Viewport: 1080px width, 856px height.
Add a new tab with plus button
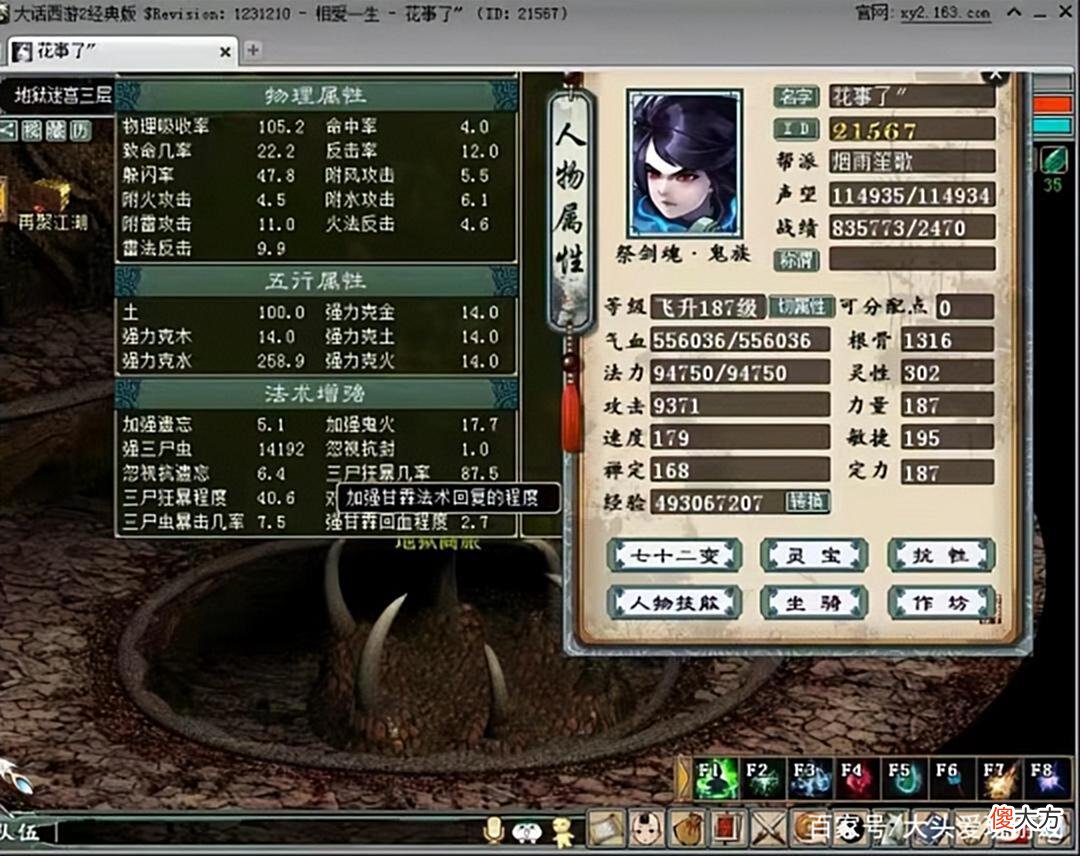click(x=253, y=50)
